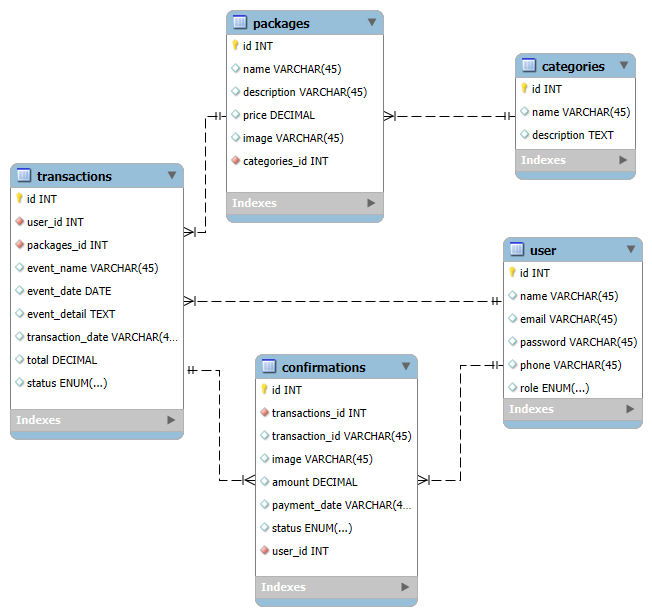The height and width of the screenshot is (616, 652).
Task: Select 'name VARCHAR(45)' column in user
Action: (x=569, y=296)
